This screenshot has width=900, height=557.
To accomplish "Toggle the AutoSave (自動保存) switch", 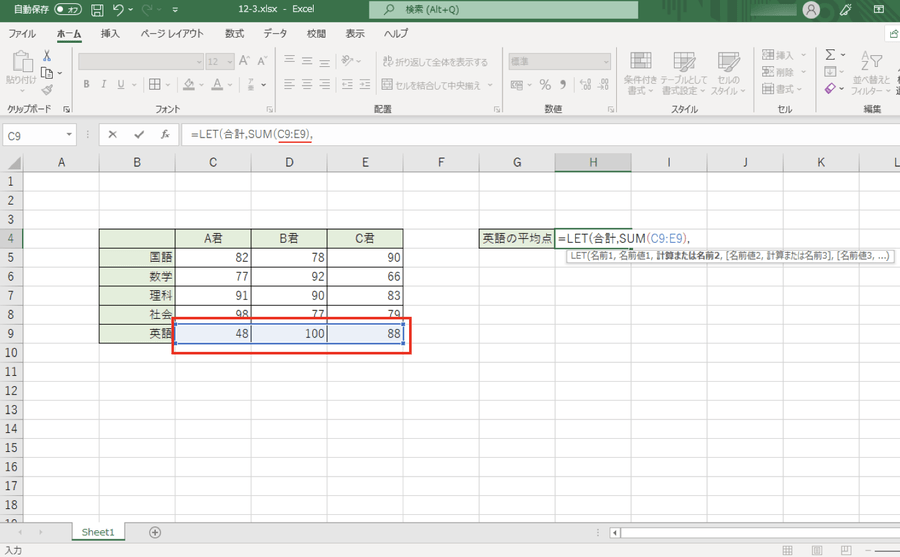I will 68,10.
